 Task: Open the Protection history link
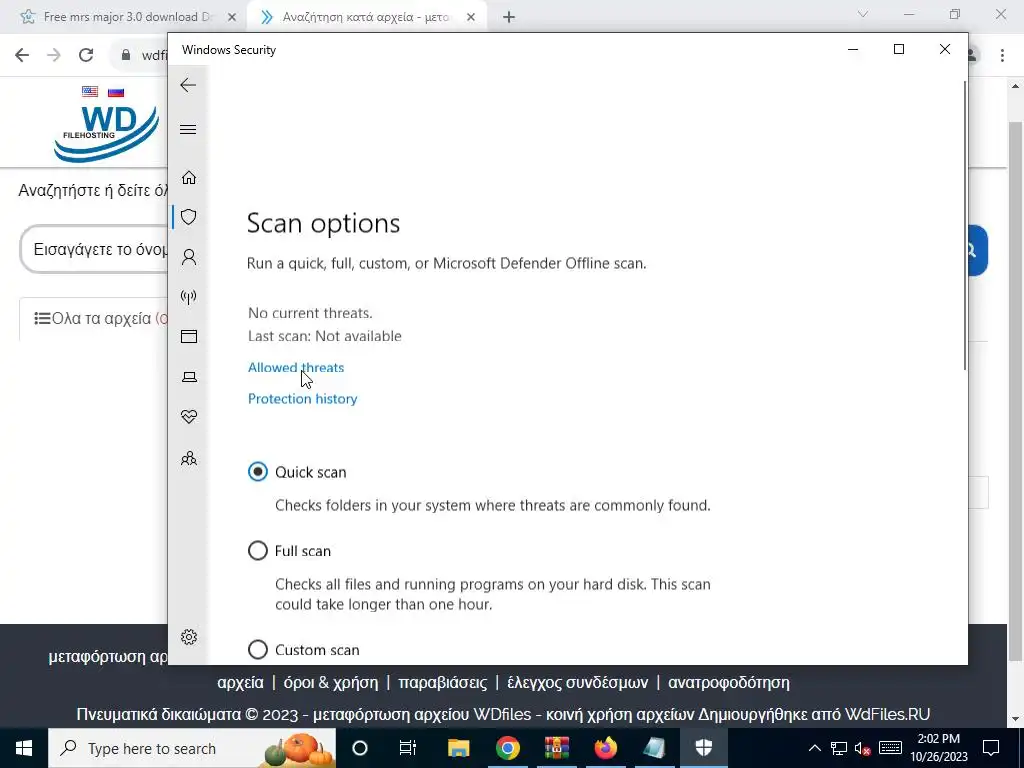302,398
